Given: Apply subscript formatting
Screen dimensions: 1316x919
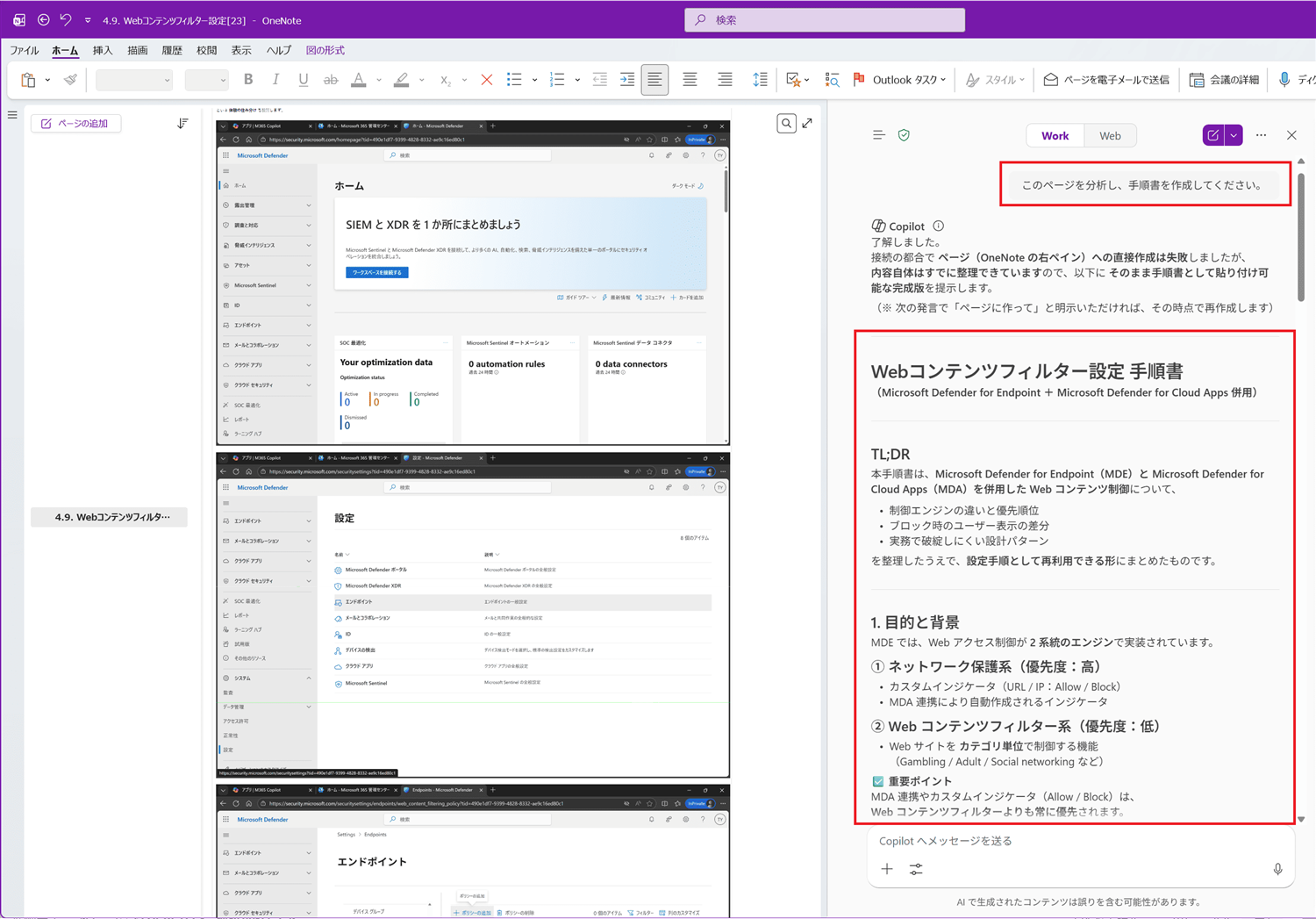Looking at the screenshot, I should point(445,80).
